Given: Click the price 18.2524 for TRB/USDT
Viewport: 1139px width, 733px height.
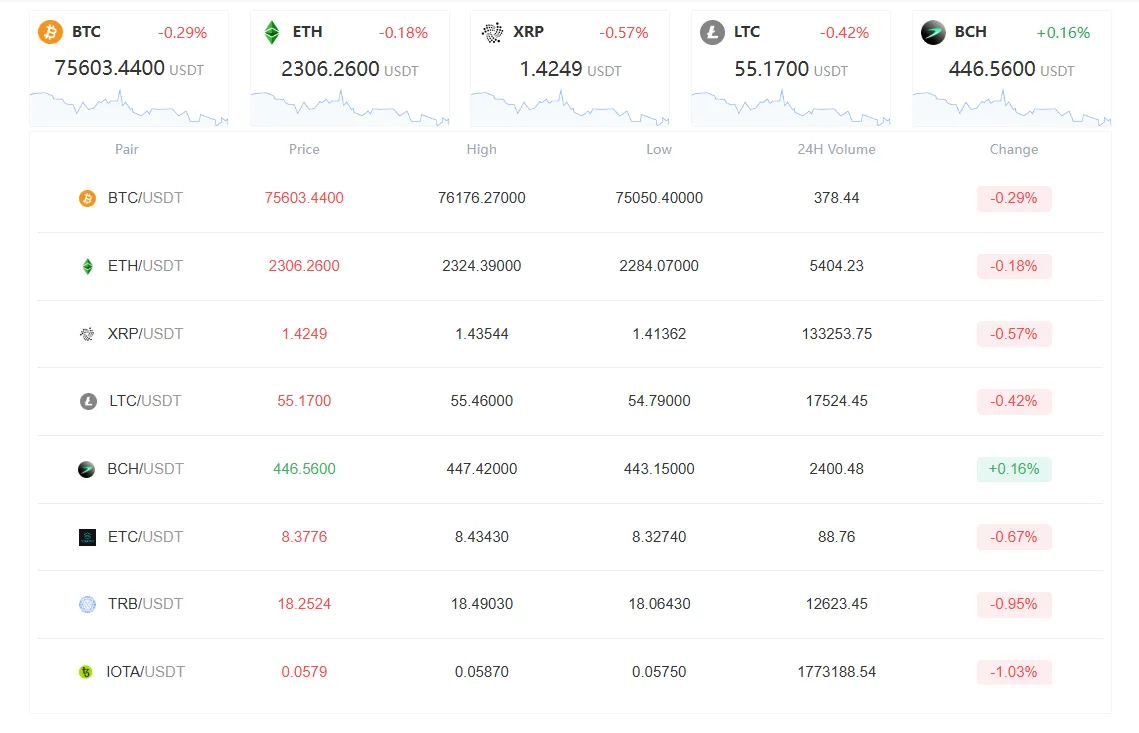Looking at the screenshot, I should (x=304, y=604).
